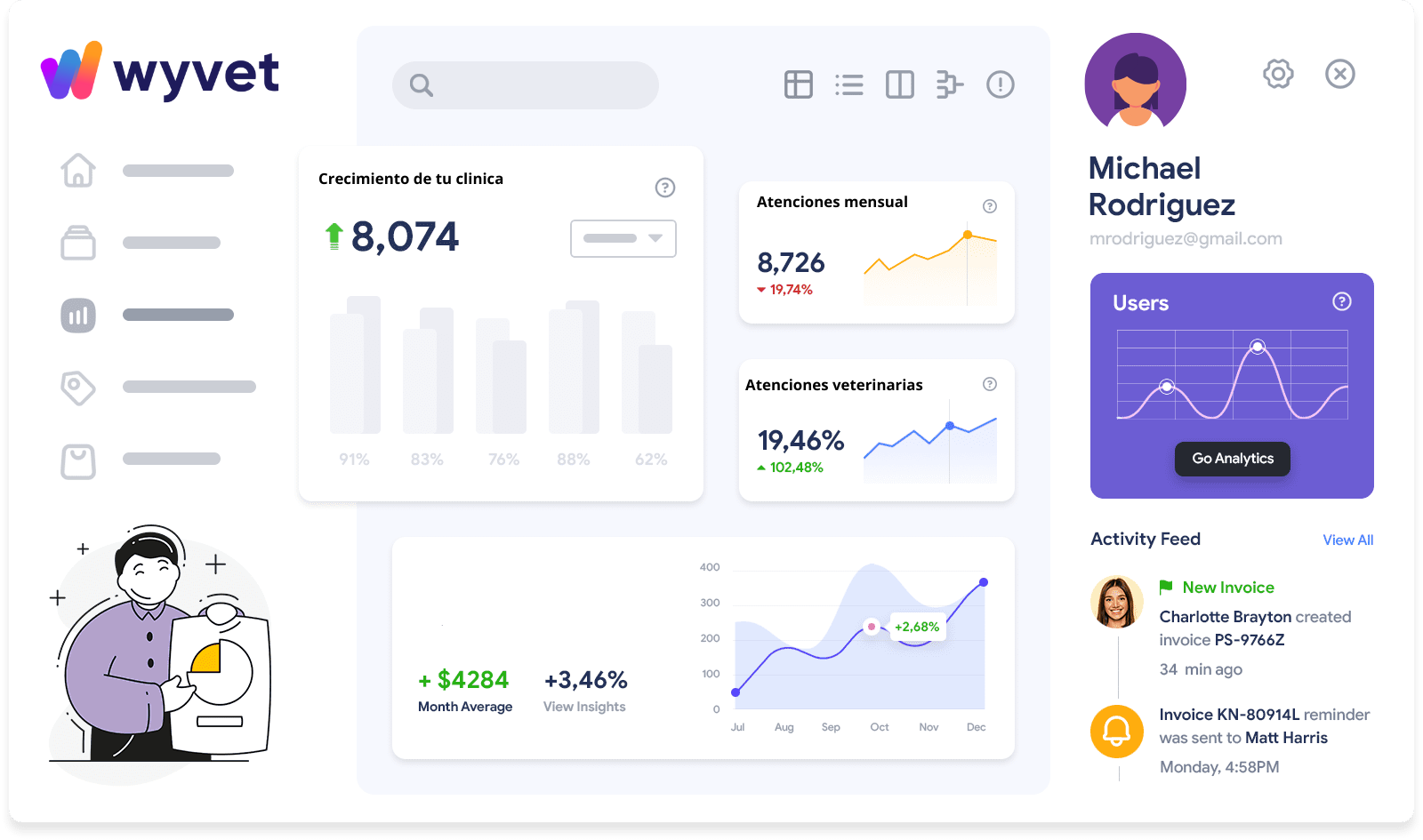
Task: Open the price tag sidebar icon
Action: 78,387
